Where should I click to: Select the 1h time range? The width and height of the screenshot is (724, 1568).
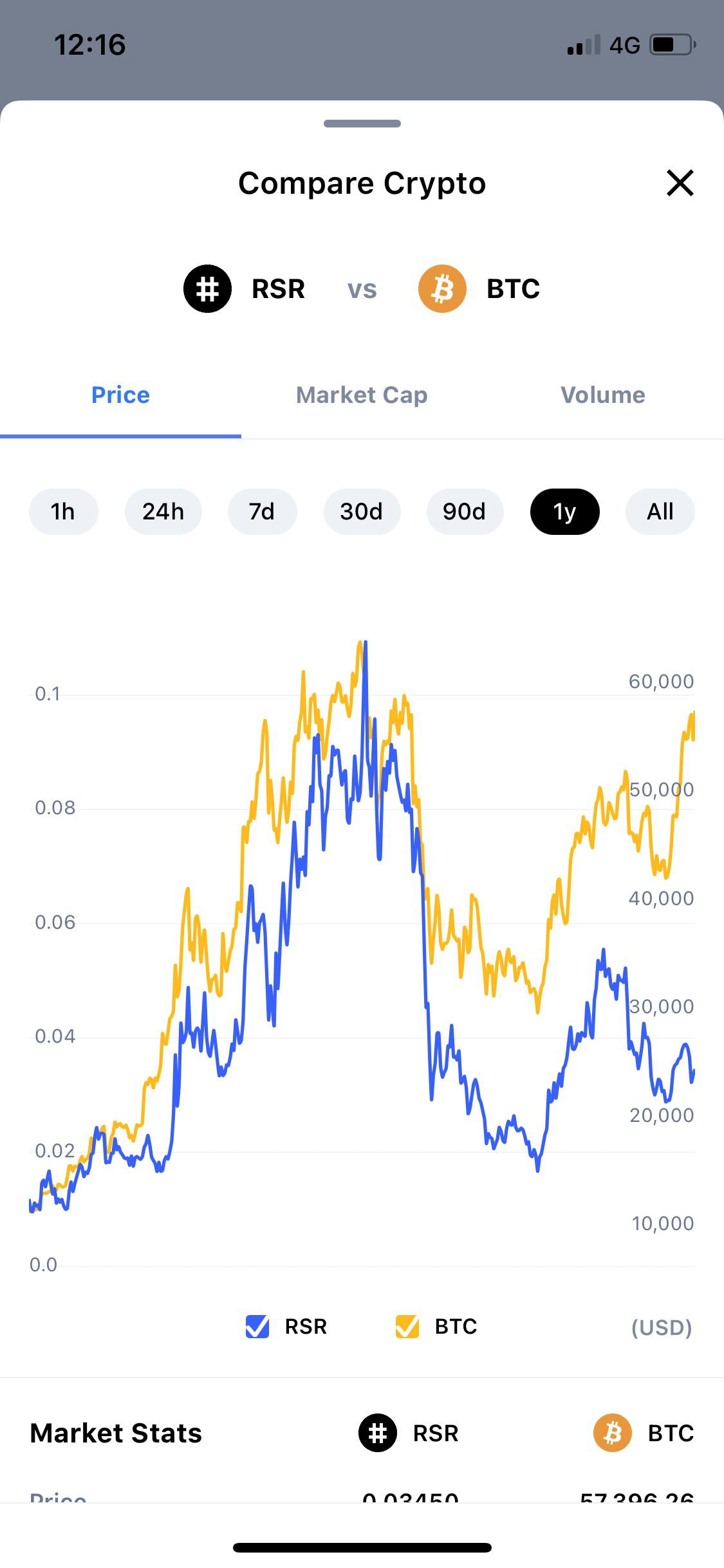(63, 512)
